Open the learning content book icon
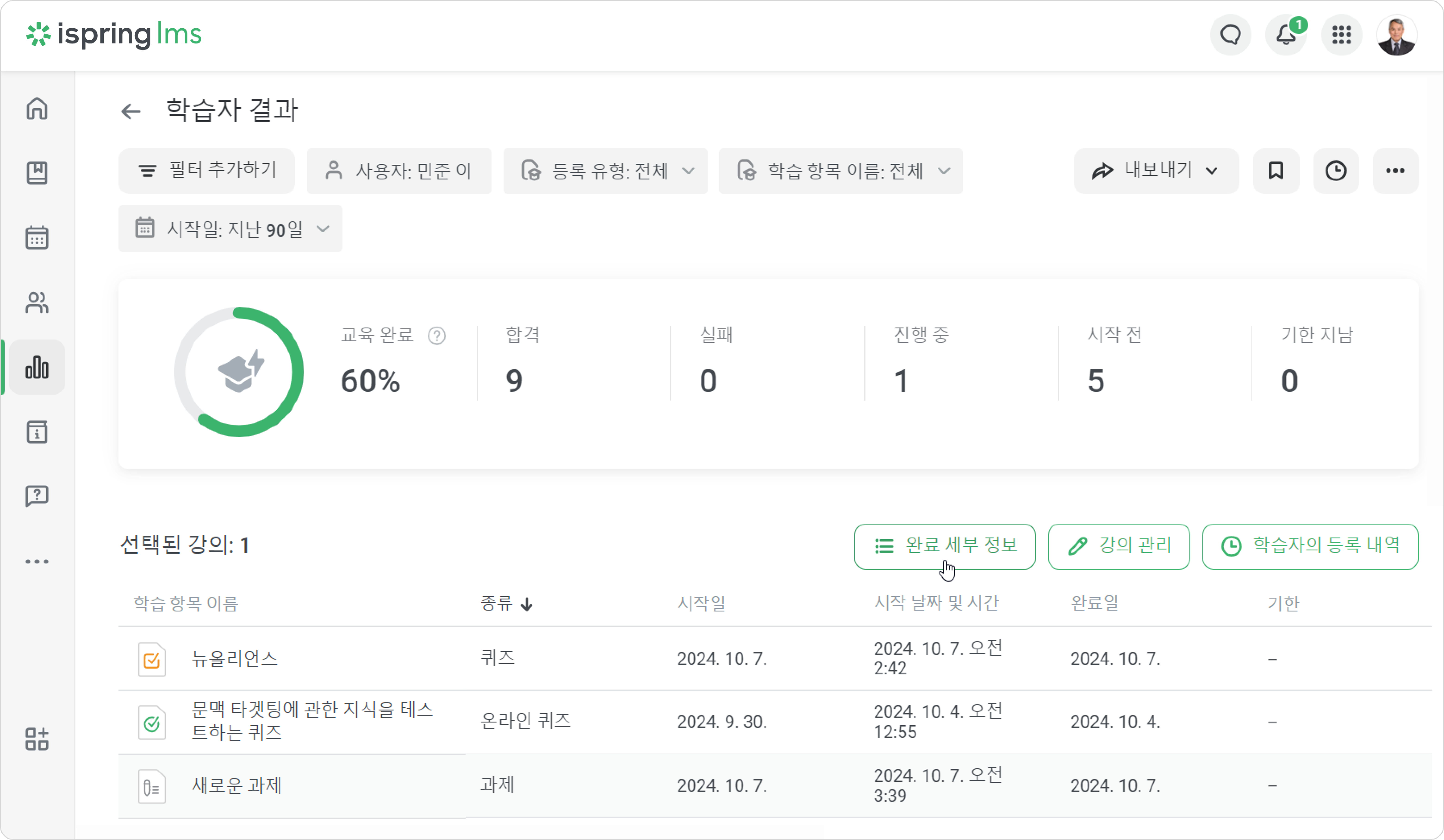This screenshot has height=840, width=1444. coord(37,173)
